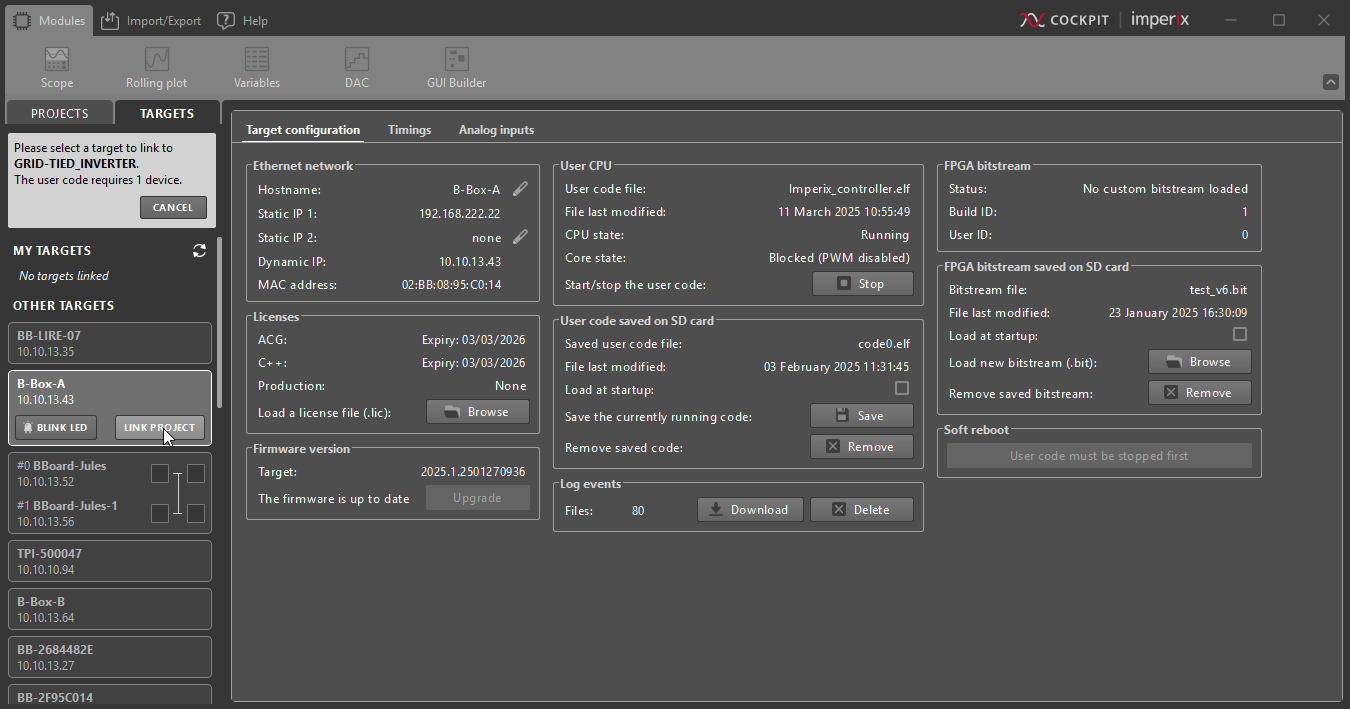Tick the second checkbox of #0 BBoard-Jules
Image resolution: width=1350 pixels, height=709 pixels.
[x=196, y=473]
